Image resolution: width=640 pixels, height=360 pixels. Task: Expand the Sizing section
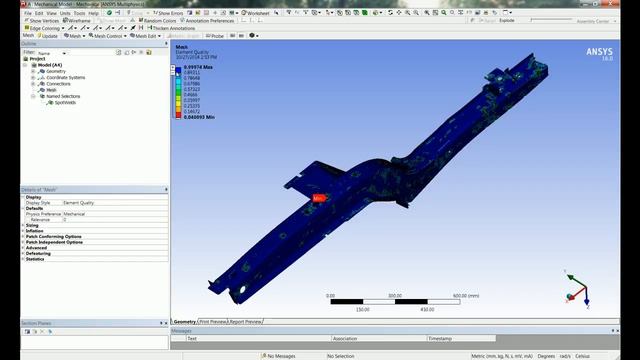[x=23, y=225]
